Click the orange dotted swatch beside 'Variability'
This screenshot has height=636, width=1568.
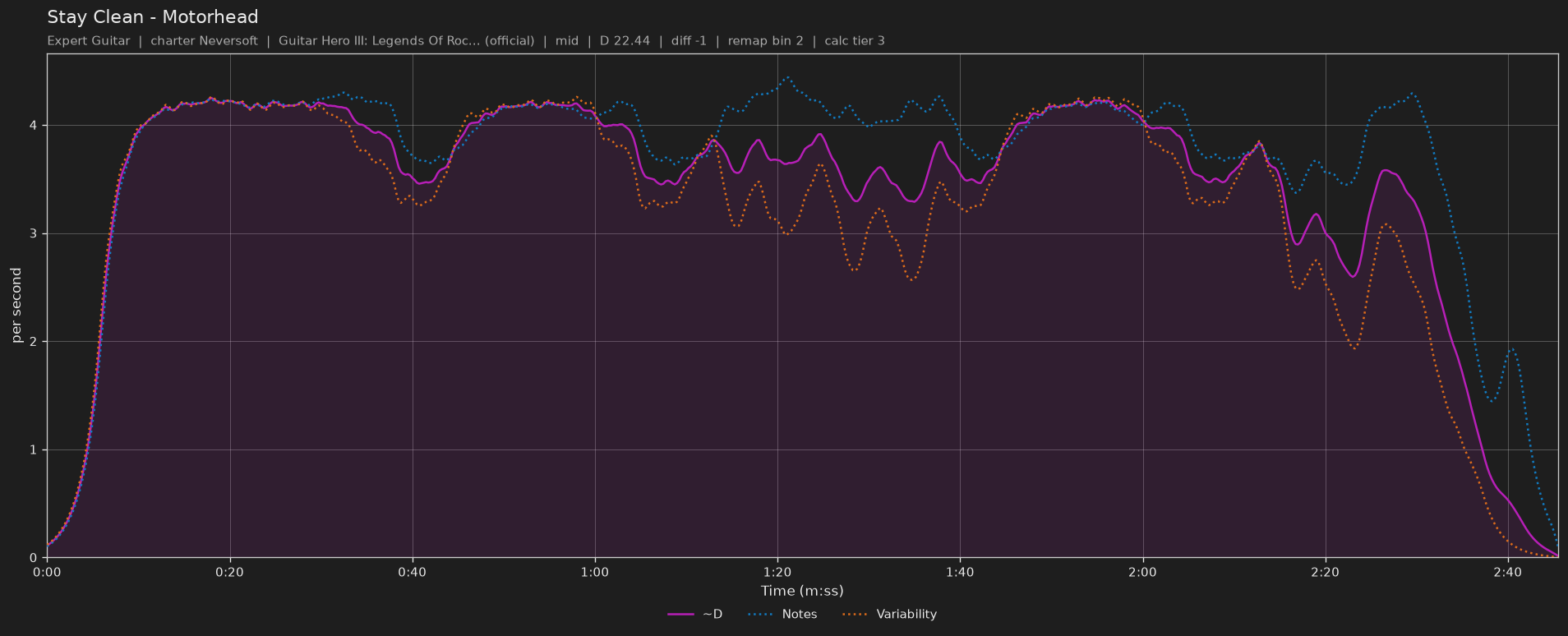(855, 615)
